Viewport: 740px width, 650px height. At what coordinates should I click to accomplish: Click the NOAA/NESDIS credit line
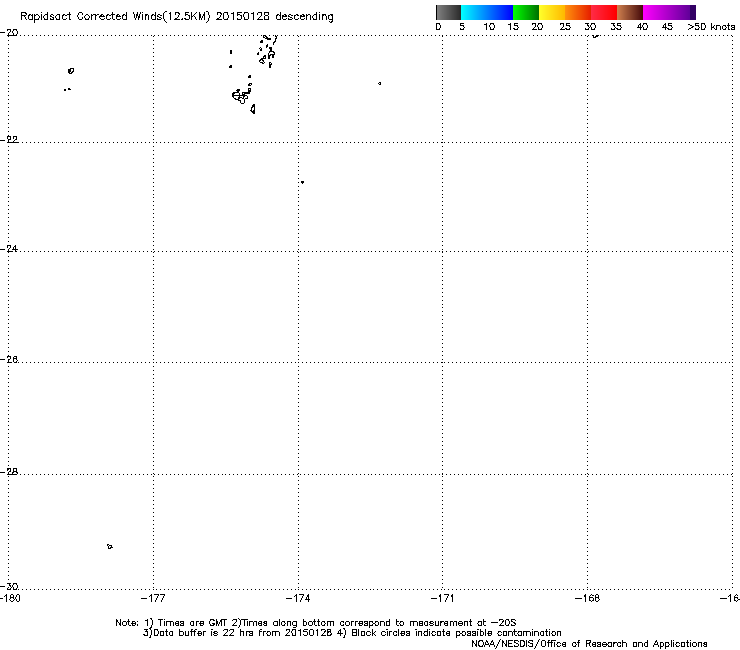589,644
